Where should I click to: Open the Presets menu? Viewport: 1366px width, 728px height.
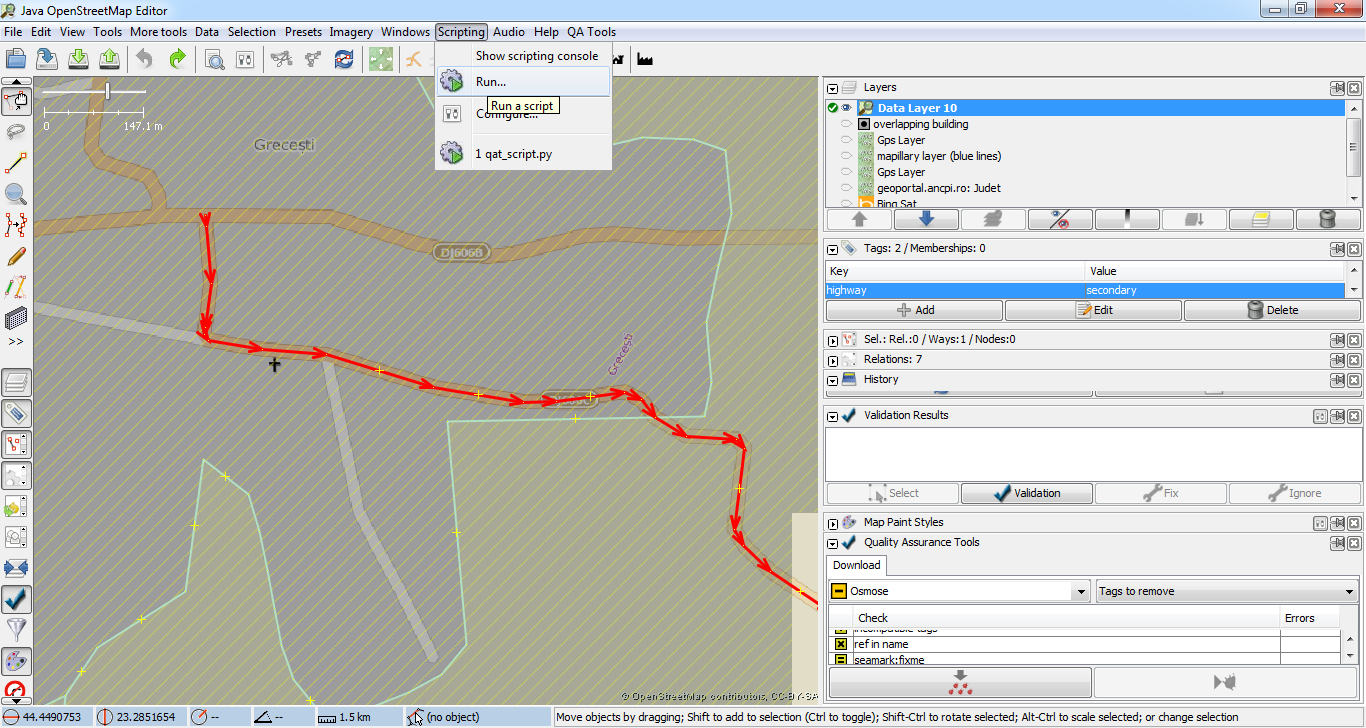pos(303,32)
